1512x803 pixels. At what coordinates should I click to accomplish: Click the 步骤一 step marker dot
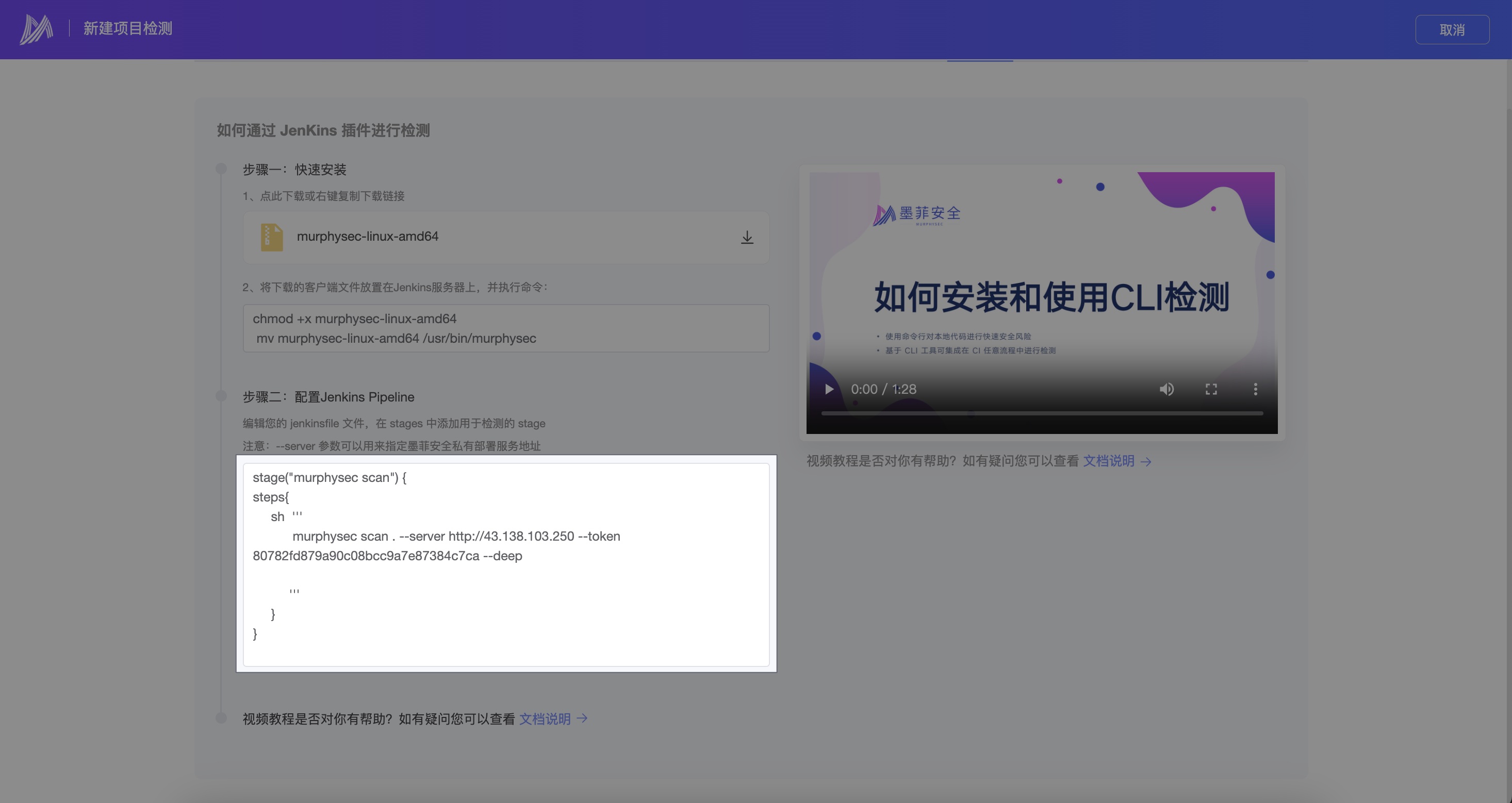coord(221,169)
